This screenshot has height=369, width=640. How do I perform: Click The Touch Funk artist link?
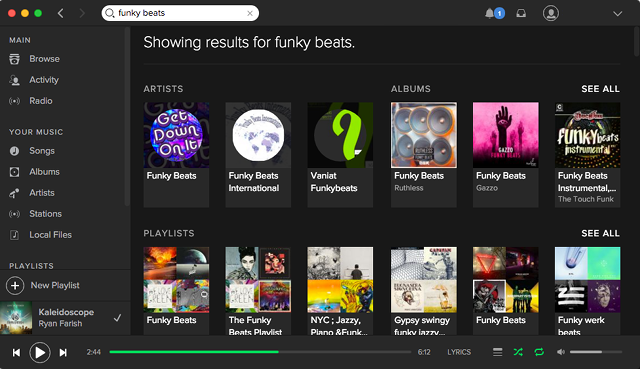[586, 199]
